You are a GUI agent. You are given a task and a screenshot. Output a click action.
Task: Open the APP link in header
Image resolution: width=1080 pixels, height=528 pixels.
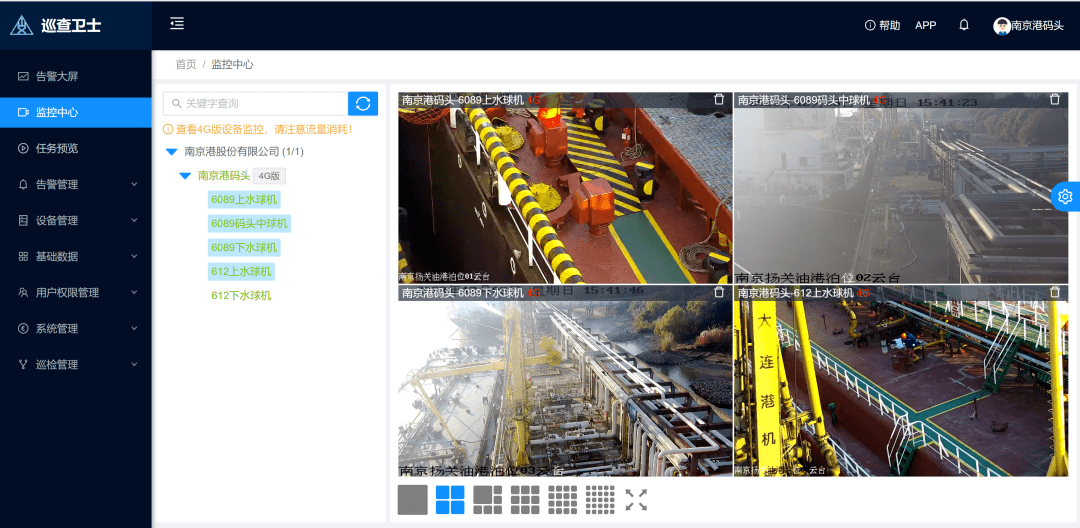pos(925,25)
